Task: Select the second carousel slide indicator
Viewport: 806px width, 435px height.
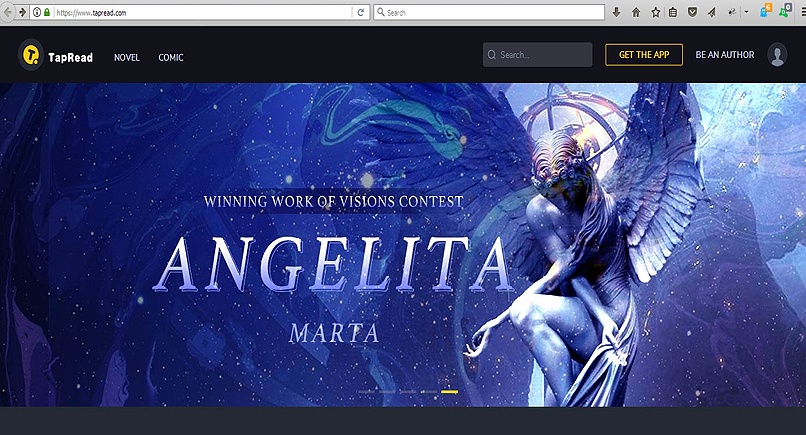Action: point(387,392)
